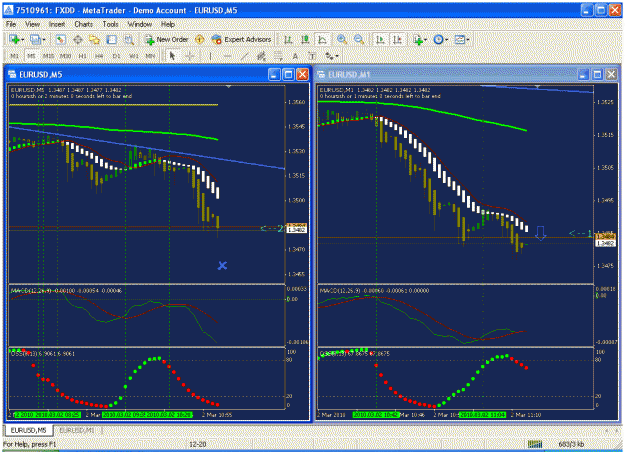
Task: Select the Horizontal Line drawing tool
Action: coord(227,56)
